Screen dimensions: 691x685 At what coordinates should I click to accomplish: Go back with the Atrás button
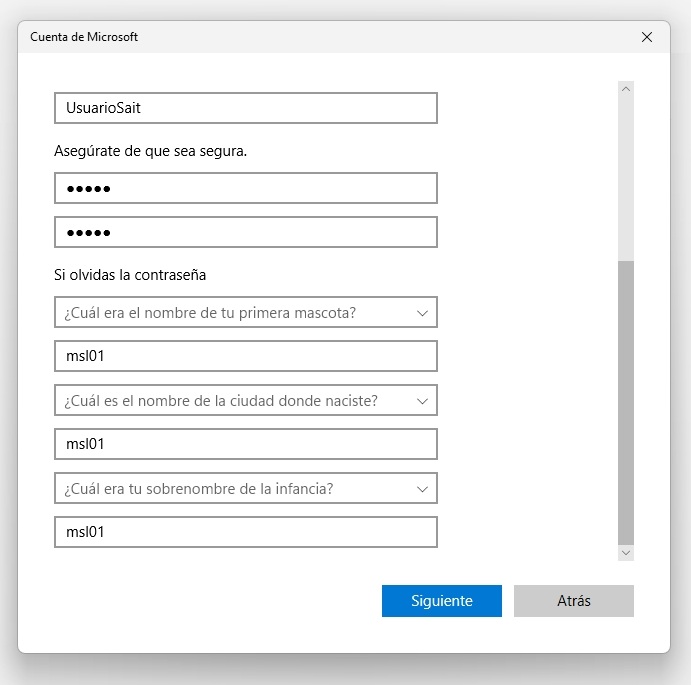pos(573,601)
